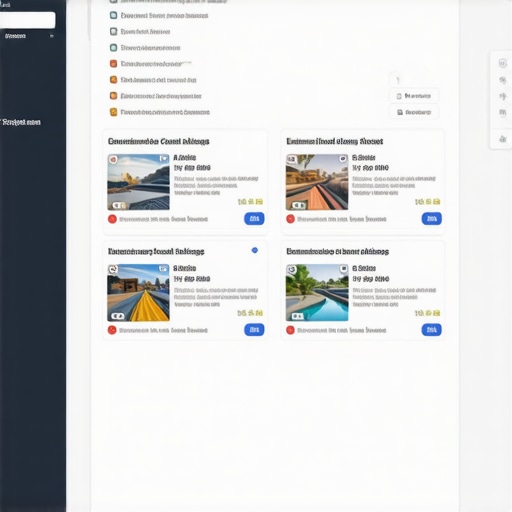The height and width of the screenshot is (512, 512).
Task: Click the bottom right-toolbar icon below the divider
Action: (502, 139)
